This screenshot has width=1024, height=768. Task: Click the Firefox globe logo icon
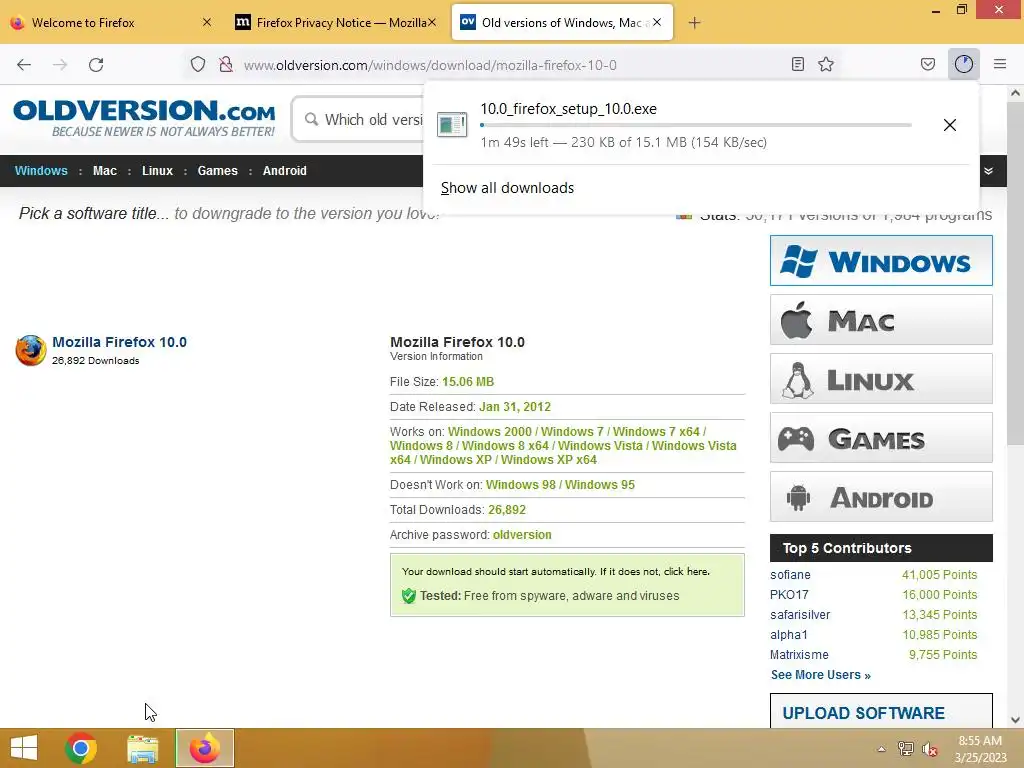point(31,350)
